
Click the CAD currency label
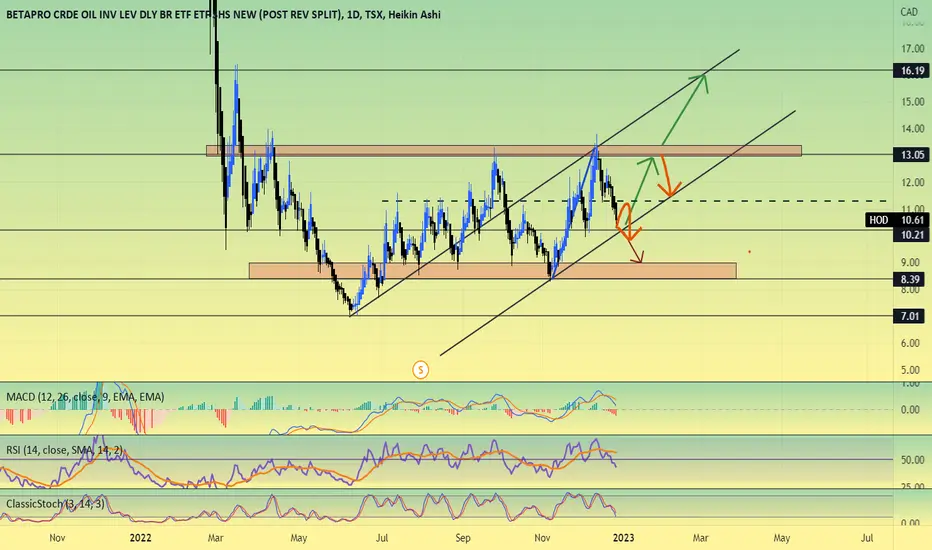point(908,11)
